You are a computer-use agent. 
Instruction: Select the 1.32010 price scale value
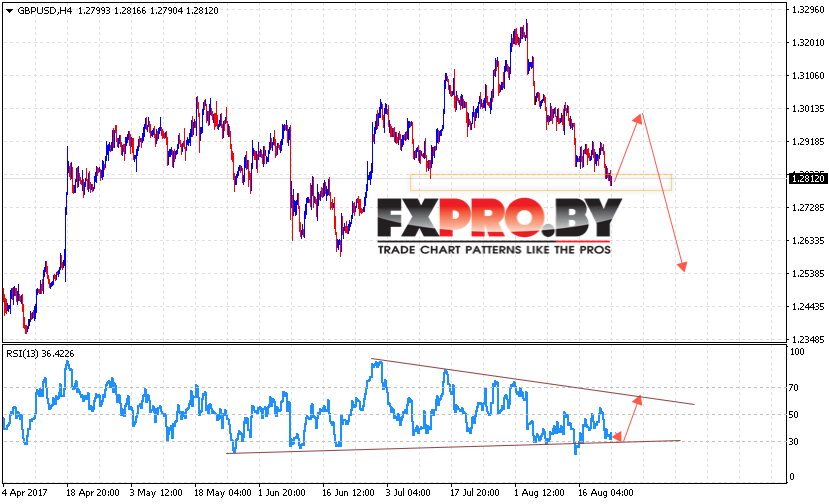click(x=808, y=43)
